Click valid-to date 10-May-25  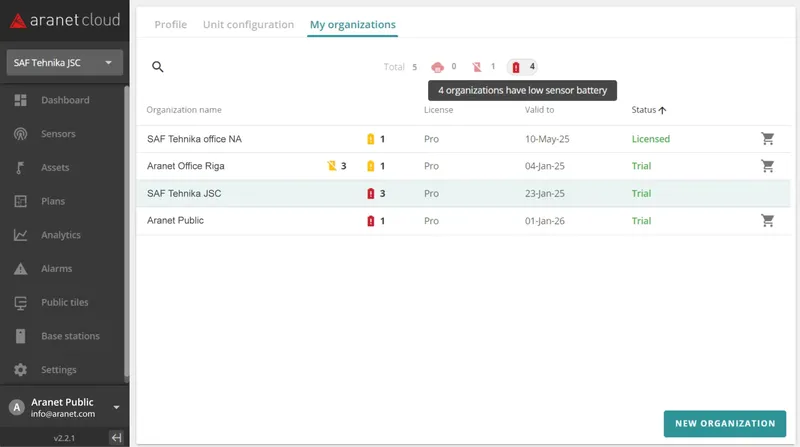pos(547,139)
